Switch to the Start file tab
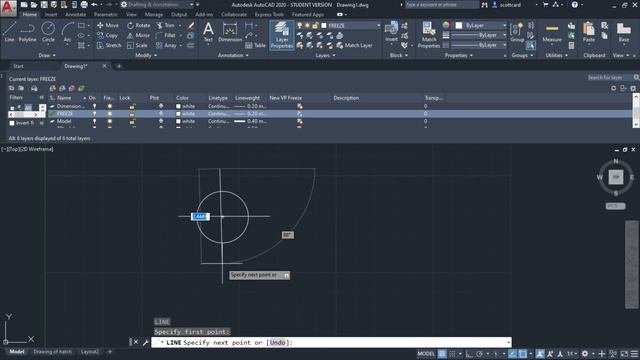This screenshot has width=640, height=360. (18, 66)
